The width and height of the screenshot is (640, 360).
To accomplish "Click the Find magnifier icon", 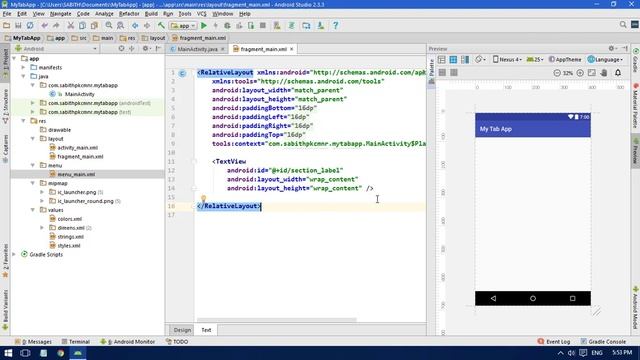I will (x=109, y=25).
